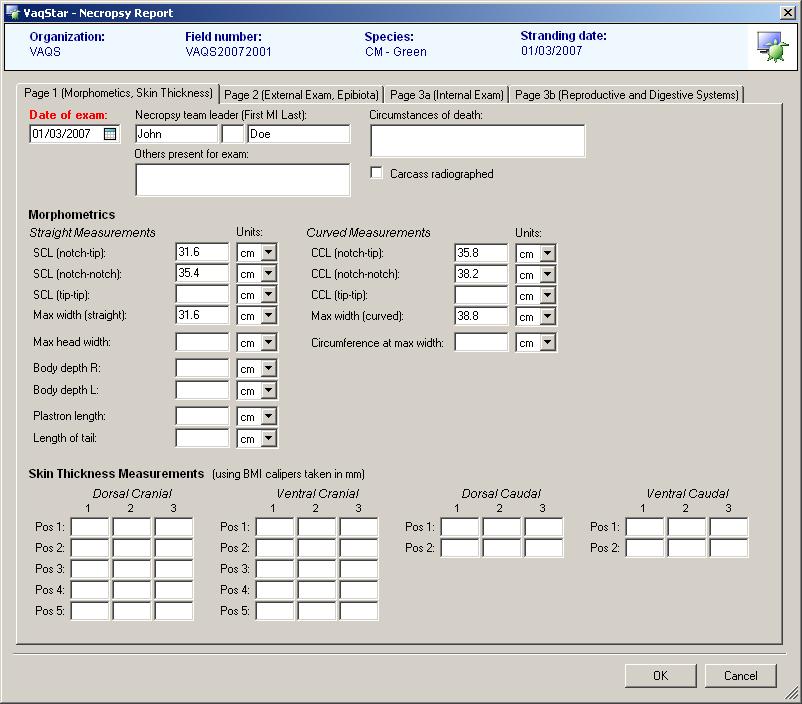This screenshot has height=704, width=802.
Task: Open units dropdown for Length of tail
Action: [x=267, y=439]
